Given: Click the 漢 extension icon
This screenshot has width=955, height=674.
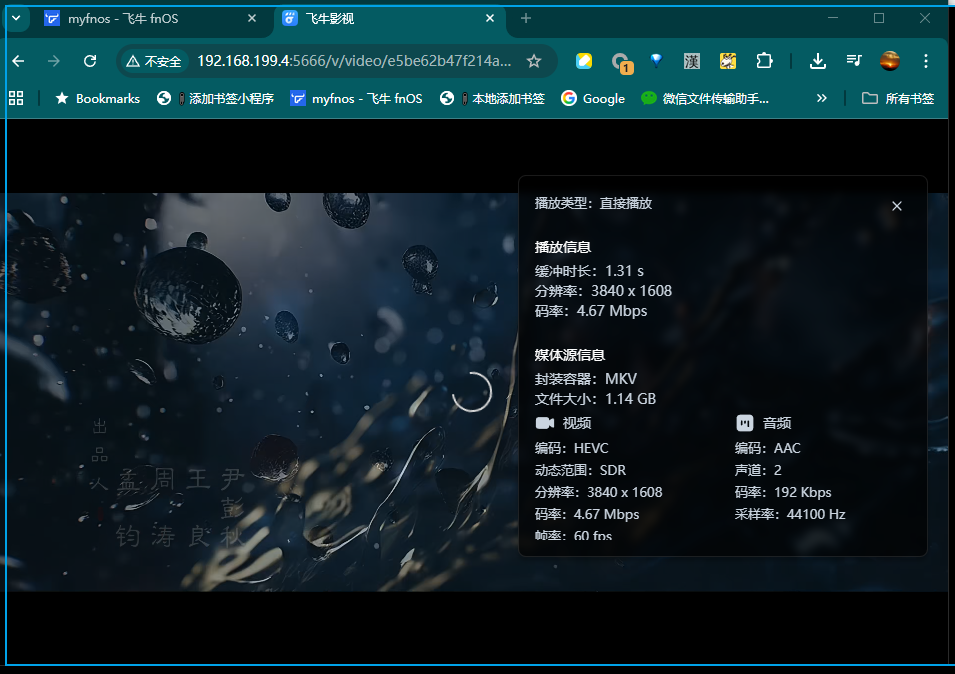Looking at the screenshot, I should [x=692, y=61].
